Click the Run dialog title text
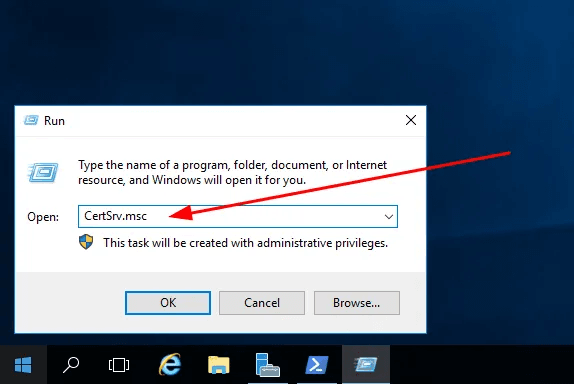This screenshot has width=574, height=384. tap(54, 121)
